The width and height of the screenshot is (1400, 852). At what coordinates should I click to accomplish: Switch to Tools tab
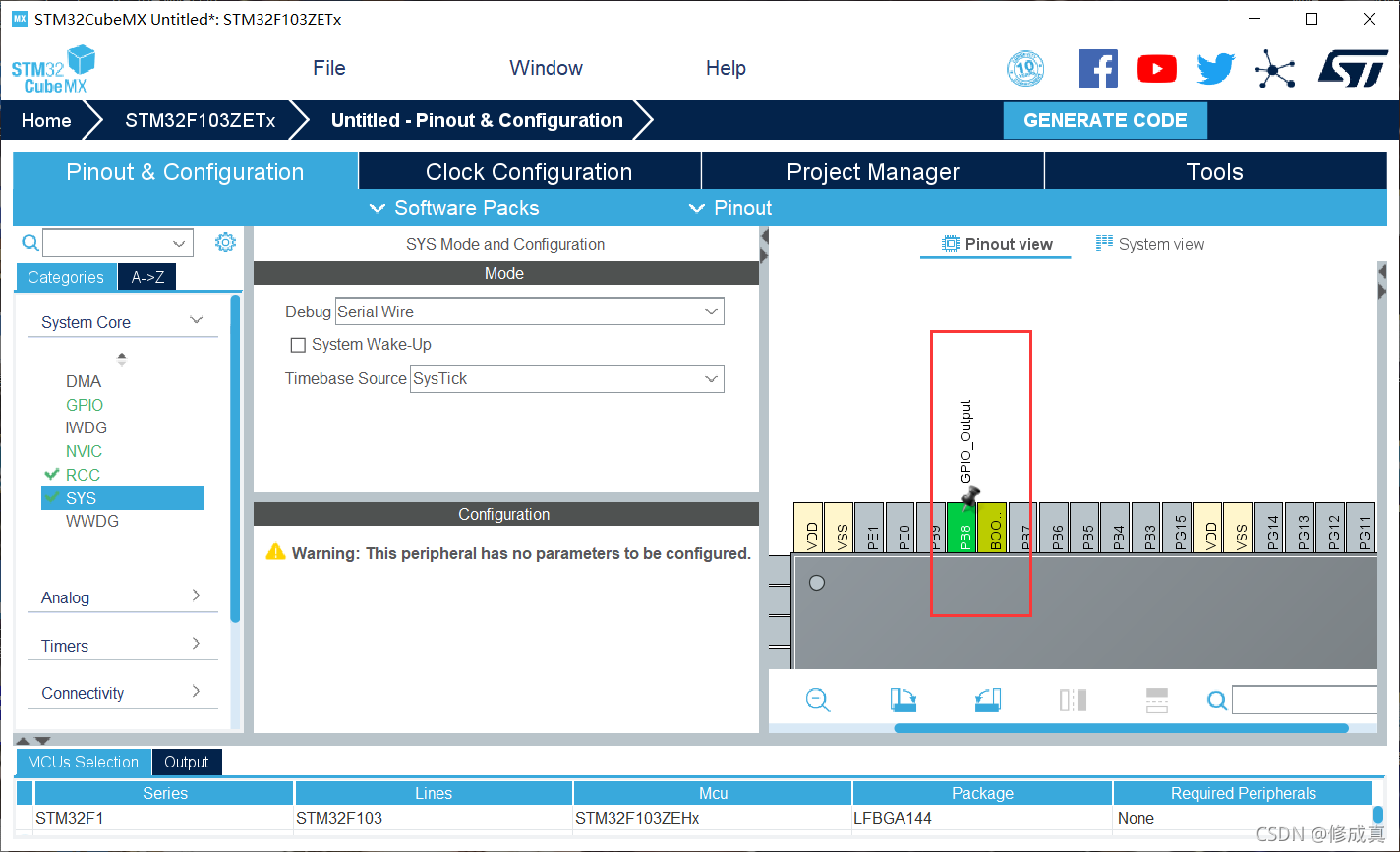(x=1215, y=171)
